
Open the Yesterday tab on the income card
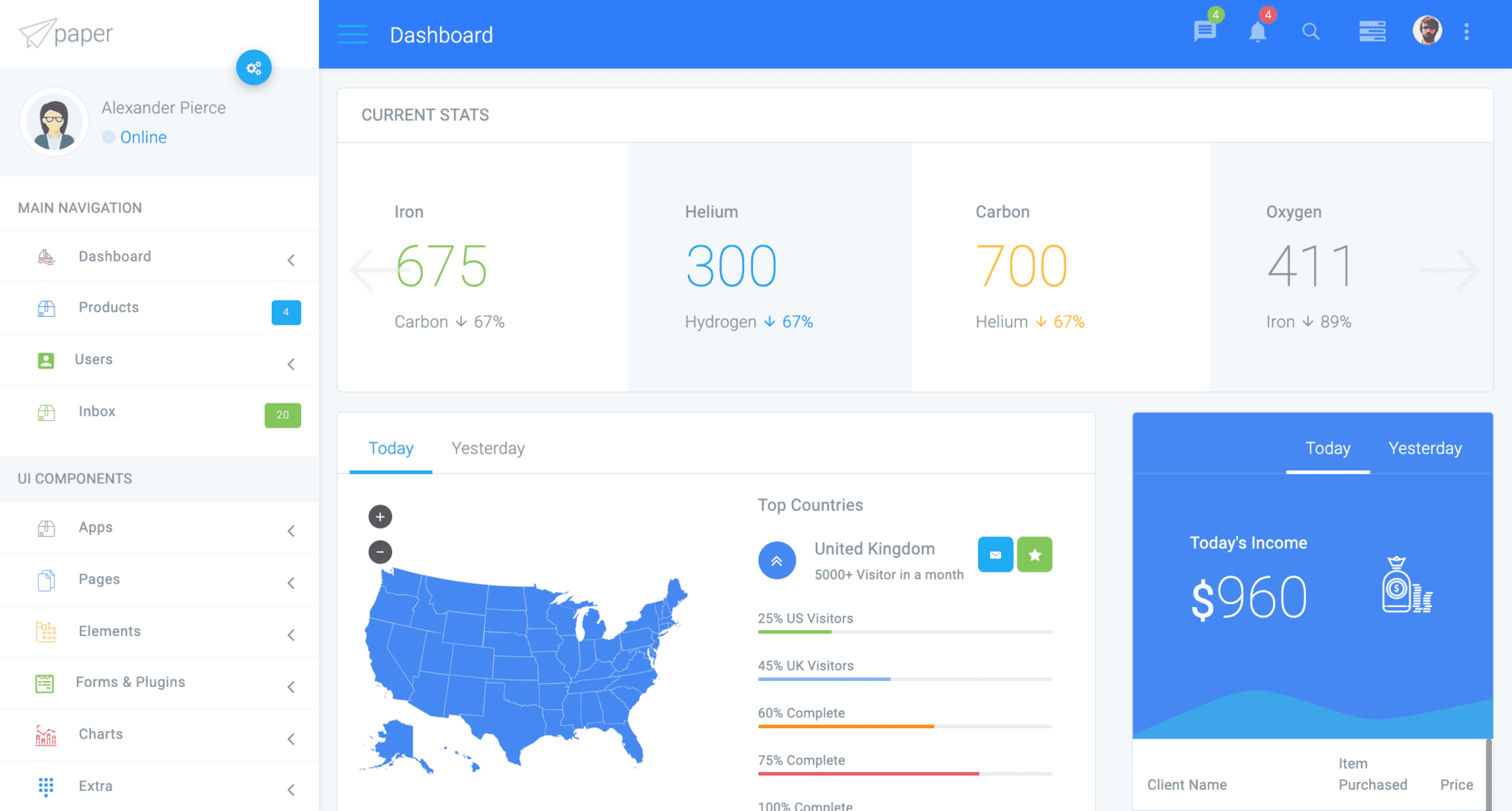pos(1424,448)
